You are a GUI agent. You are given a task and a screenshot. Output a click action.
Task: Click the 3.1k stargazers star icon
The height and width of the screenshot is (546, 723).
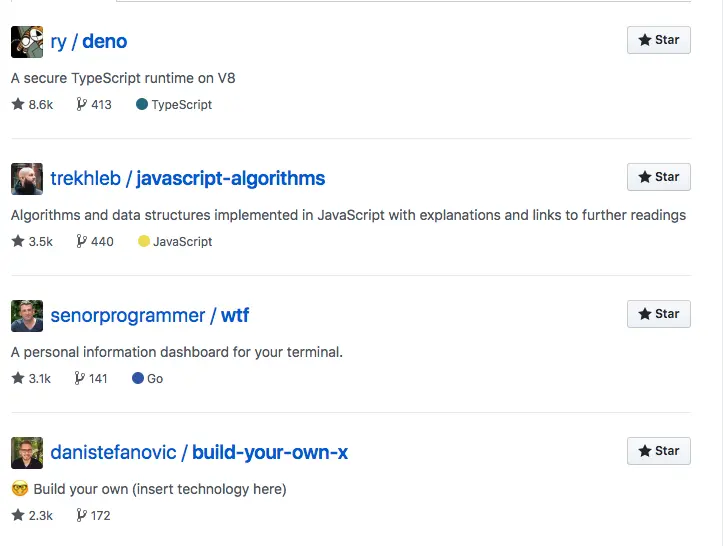[17, 378]
